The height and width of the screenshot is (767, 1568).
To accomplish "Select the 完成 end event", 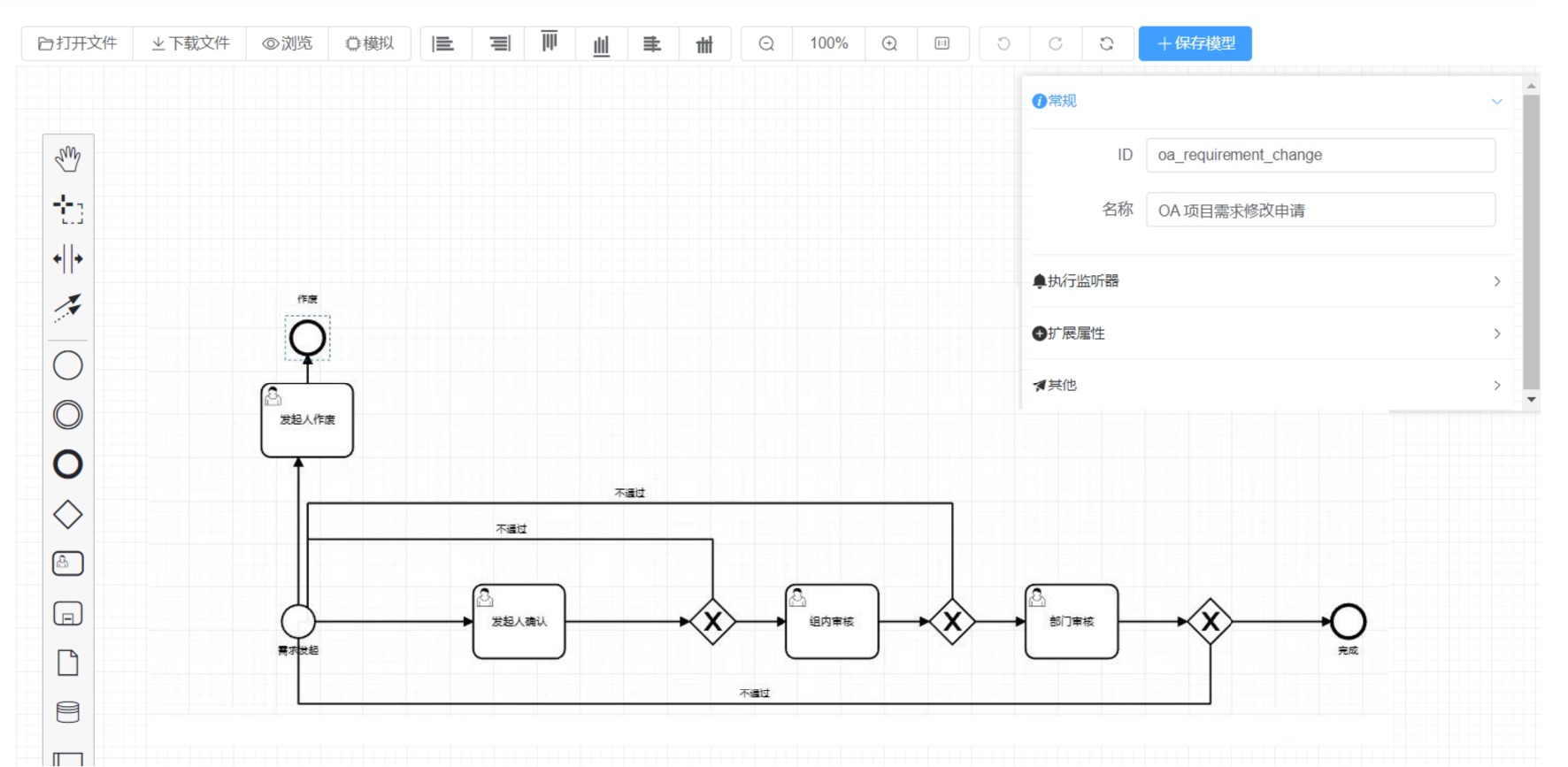I will 1349,622.
